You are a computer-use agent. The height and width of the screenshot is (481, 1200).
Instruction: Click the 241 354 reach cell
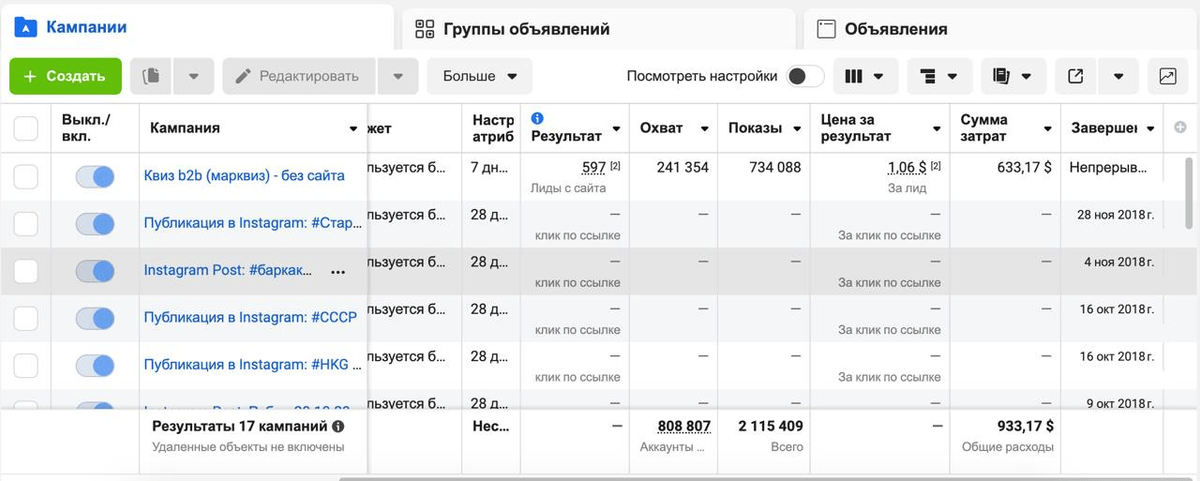(x=683, y=168)
